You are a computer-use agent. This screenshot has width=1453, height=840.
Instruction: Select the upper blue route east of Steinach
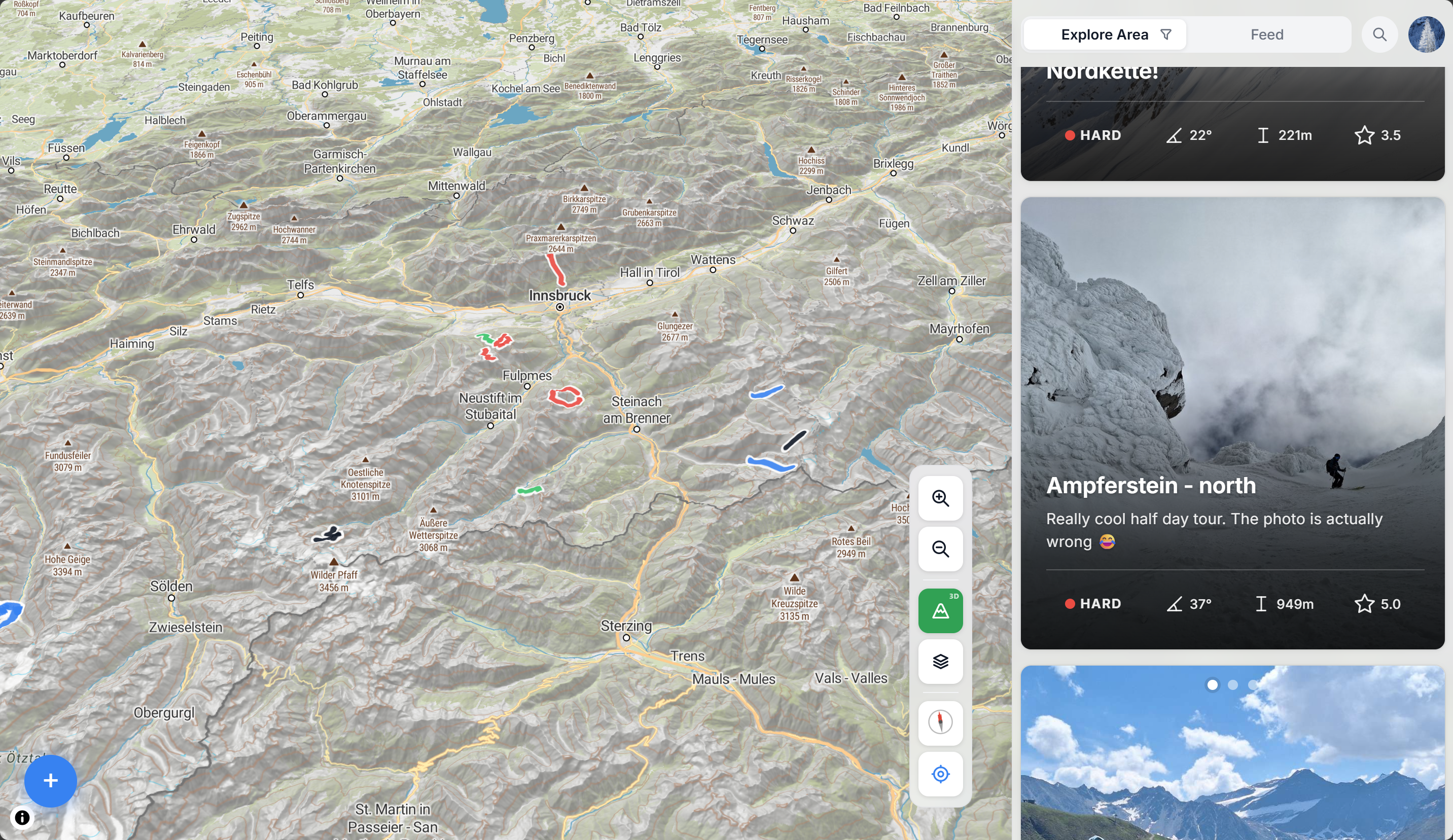point(766,391)
